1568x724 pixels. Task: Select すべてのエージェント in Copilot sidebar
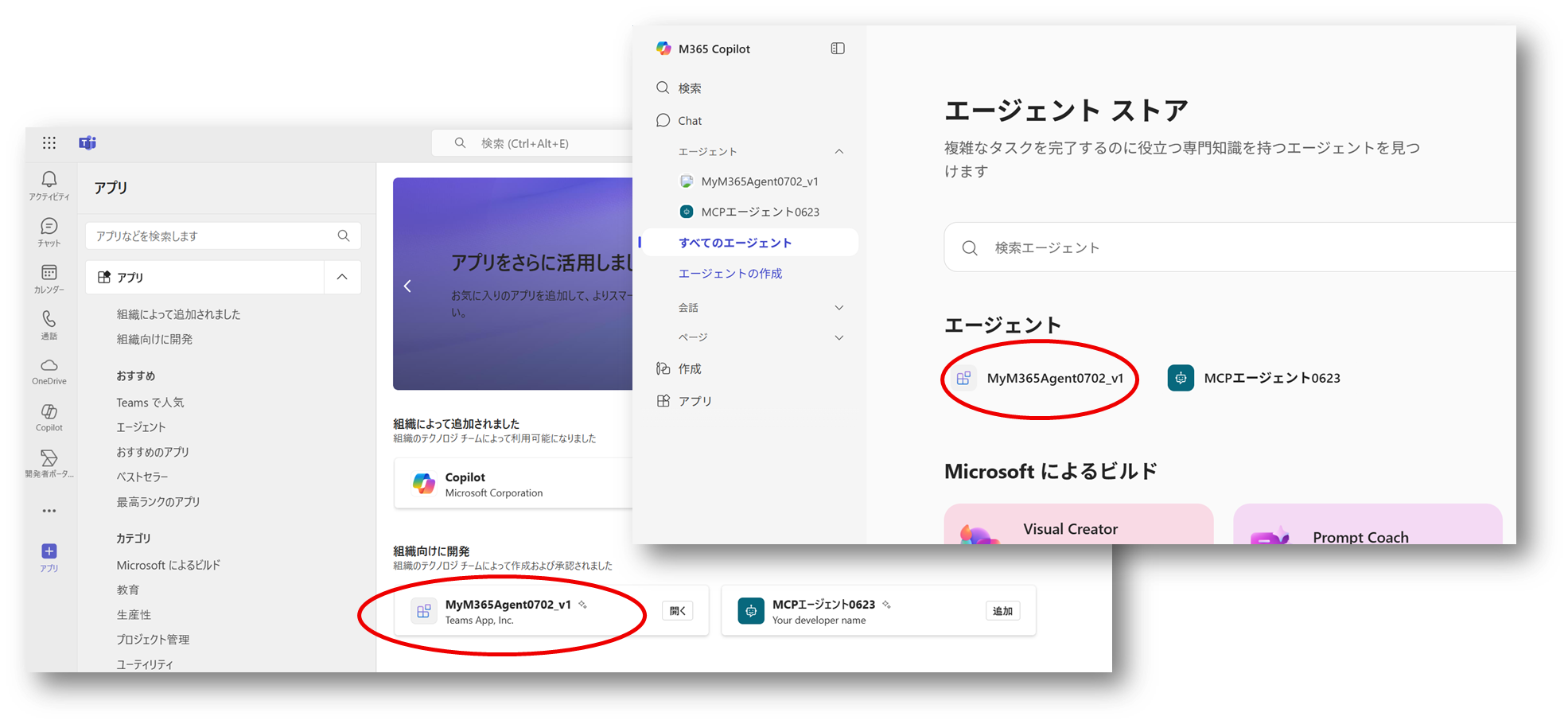749,243
